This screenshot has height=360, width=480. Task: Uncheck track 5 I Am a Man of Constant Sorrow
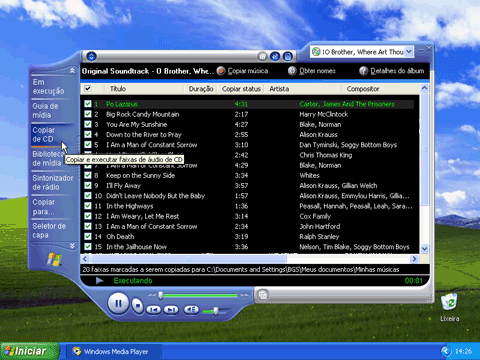click(x=88, y=145)
